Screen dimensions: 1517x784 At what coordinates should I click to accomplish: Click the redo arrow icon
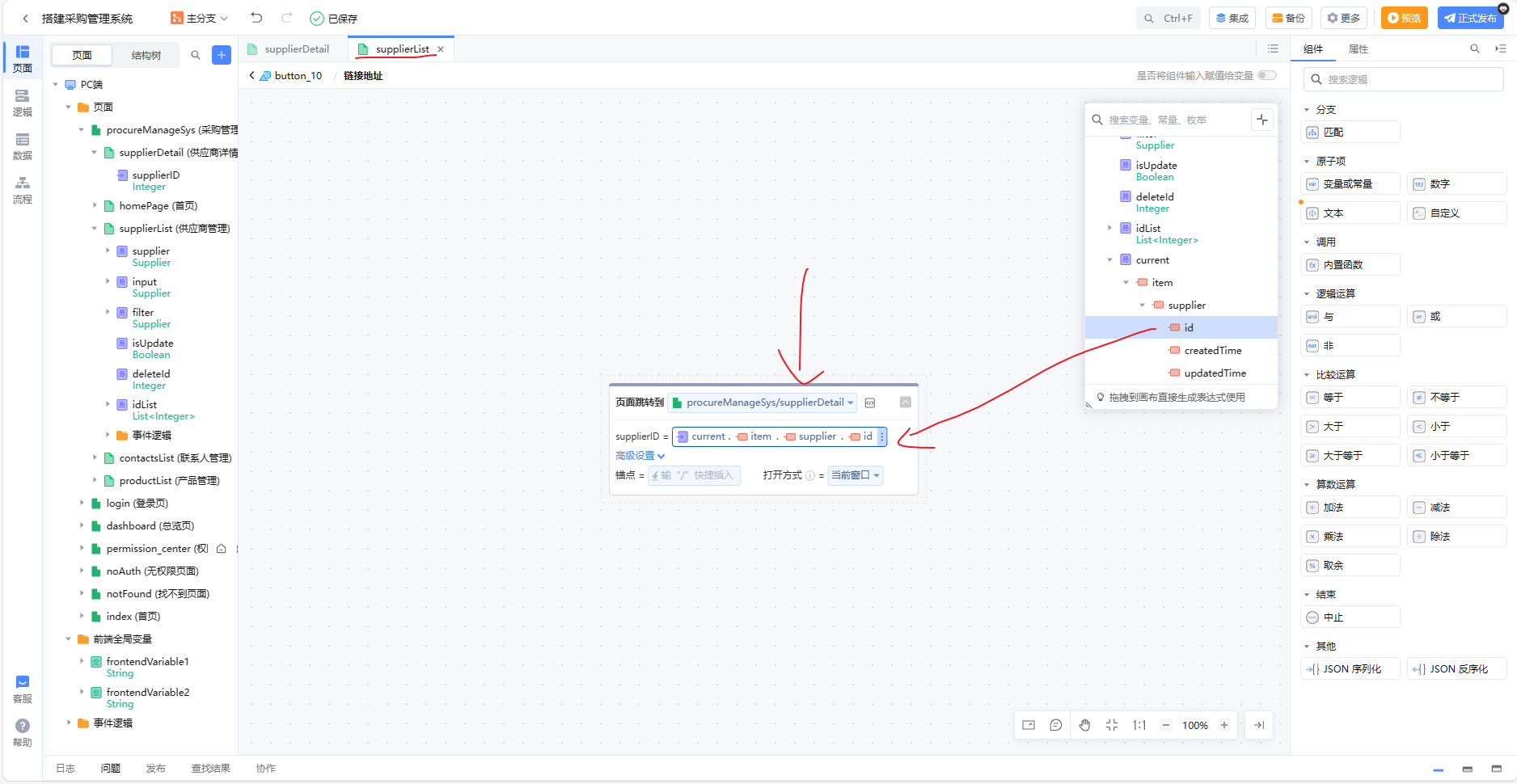tap(286, 18)
